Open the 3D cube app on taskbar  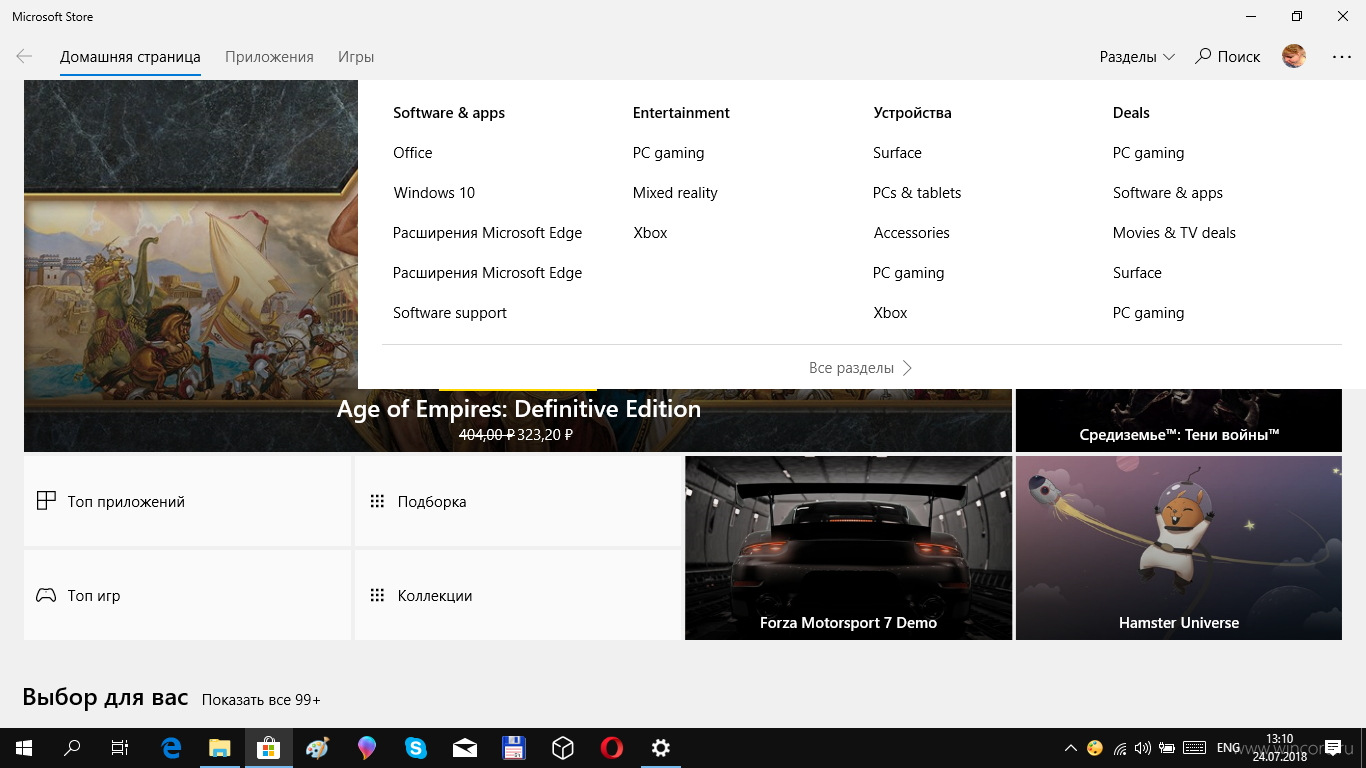[562, 747]
